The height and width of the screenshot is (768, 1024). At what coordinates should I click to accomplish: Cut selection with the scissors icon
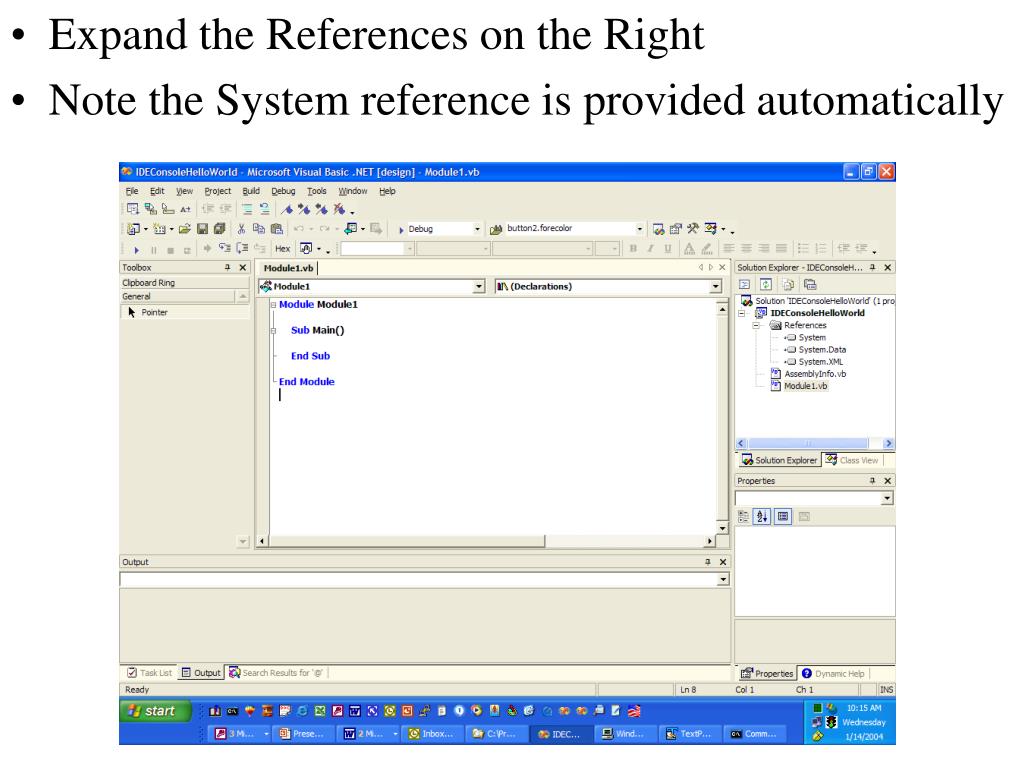pyautogui.click(x=241, y=229)
